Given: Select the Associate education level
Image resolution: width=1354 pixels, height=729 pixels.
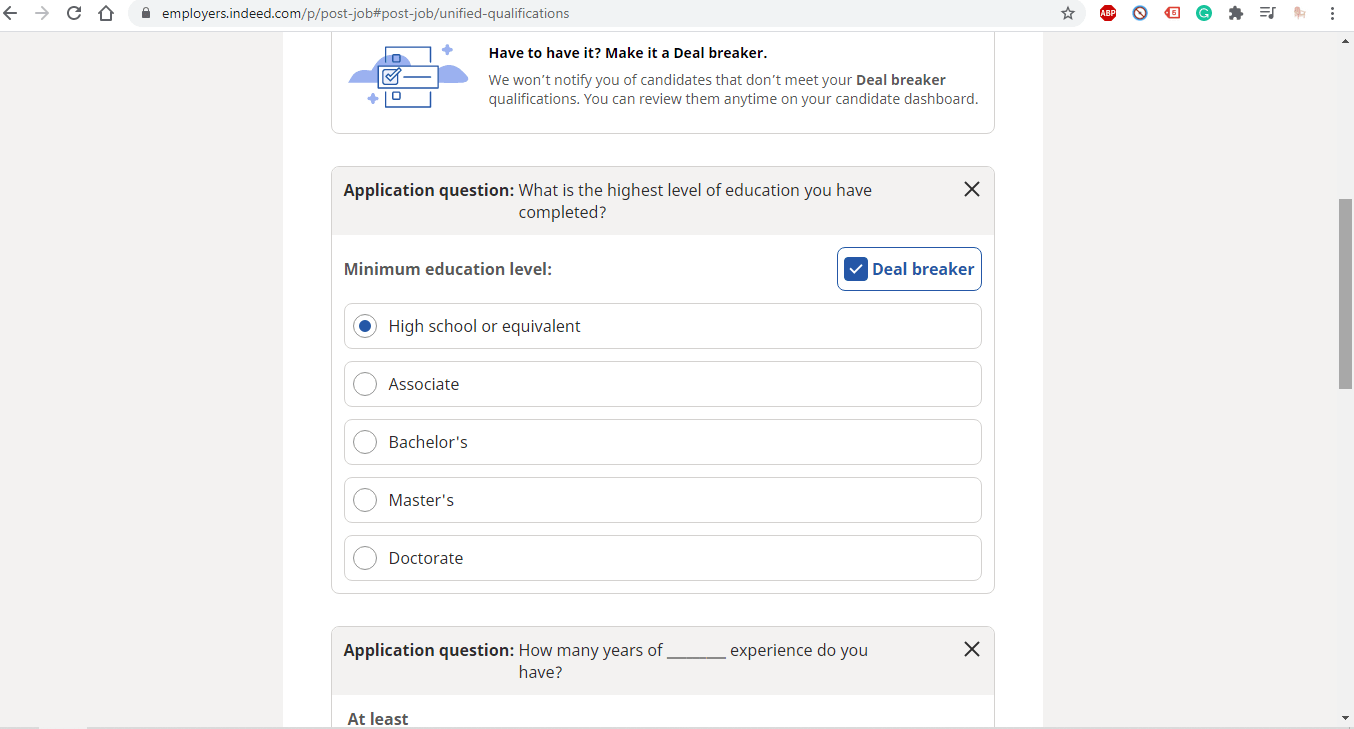Looking at the screenshot, I should tap(364, 383).
